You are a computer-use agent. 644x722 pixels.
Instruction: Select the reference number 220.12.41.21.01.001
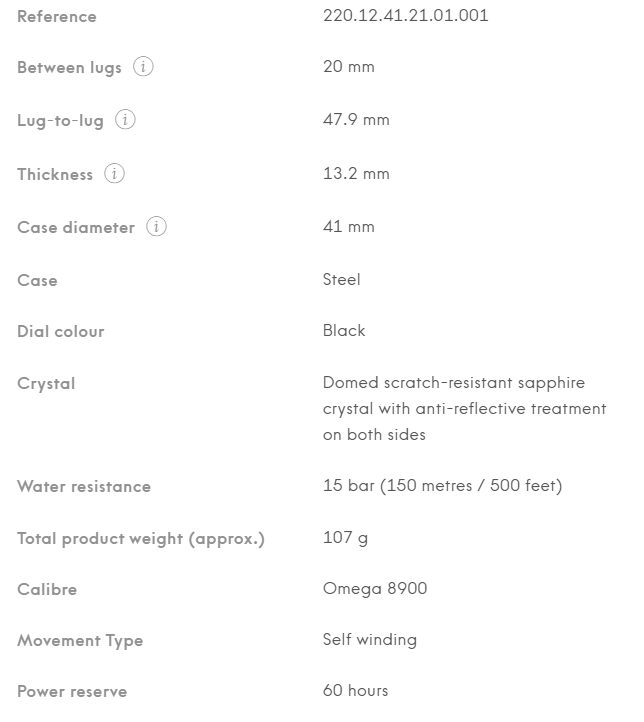[x=406, y=16]
